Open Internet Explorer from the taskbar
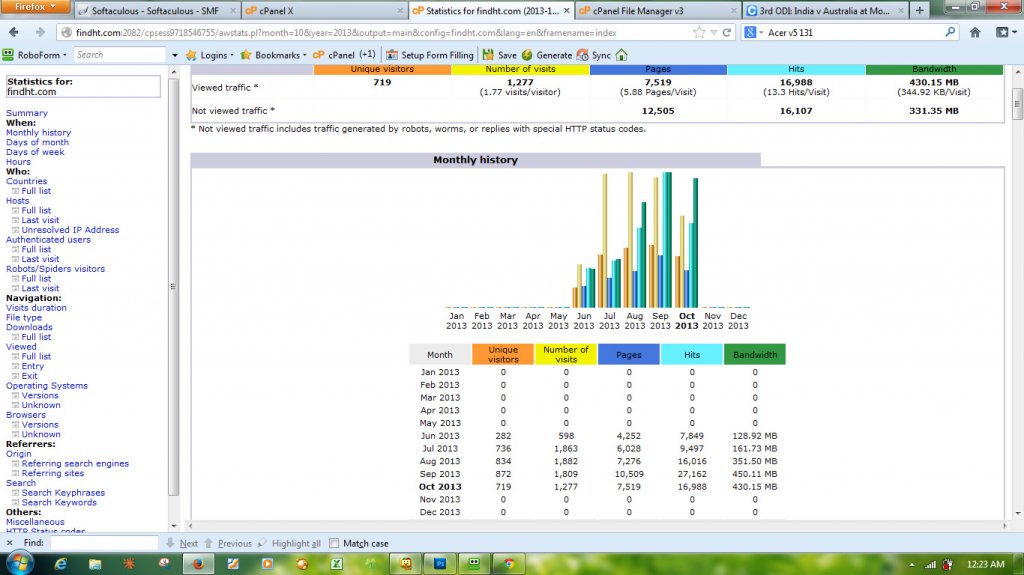The image size is (1024, 575). click(x=61, y=564)
